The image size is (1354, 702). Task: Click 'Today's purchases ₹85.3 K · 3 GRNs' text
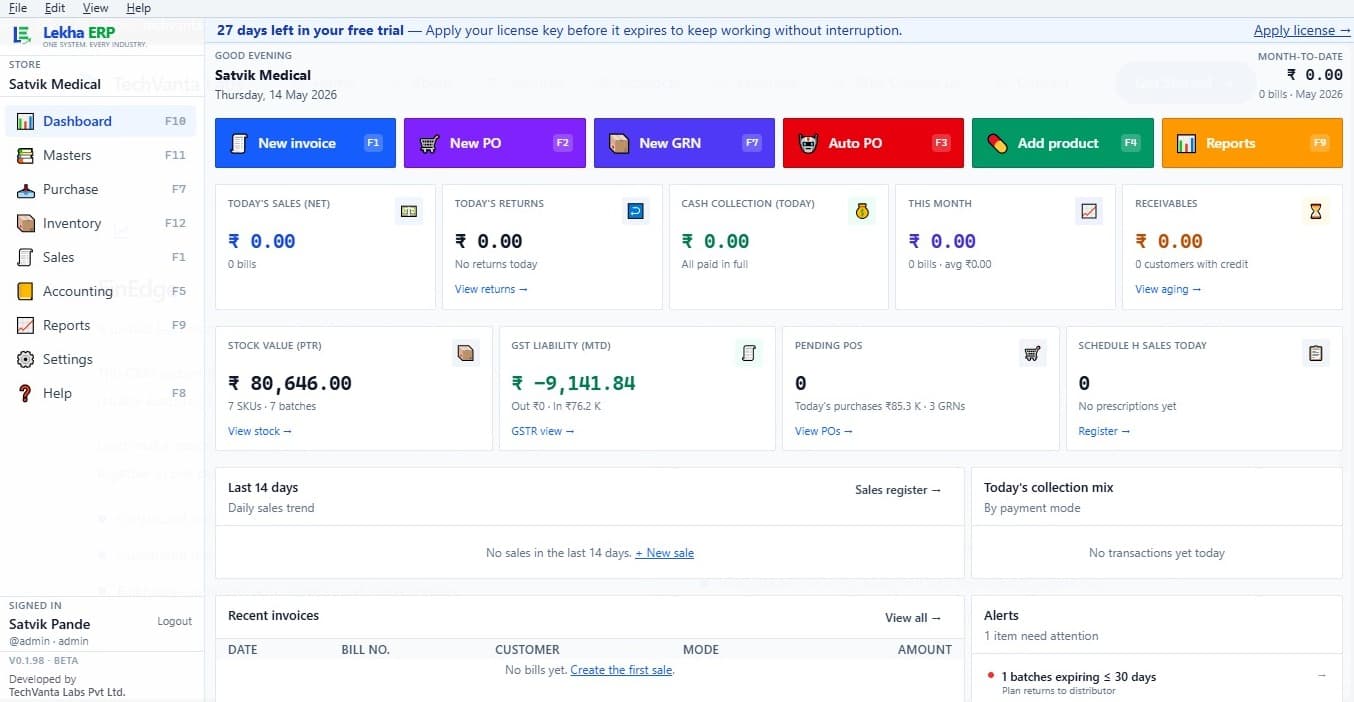tap(880, 406)
